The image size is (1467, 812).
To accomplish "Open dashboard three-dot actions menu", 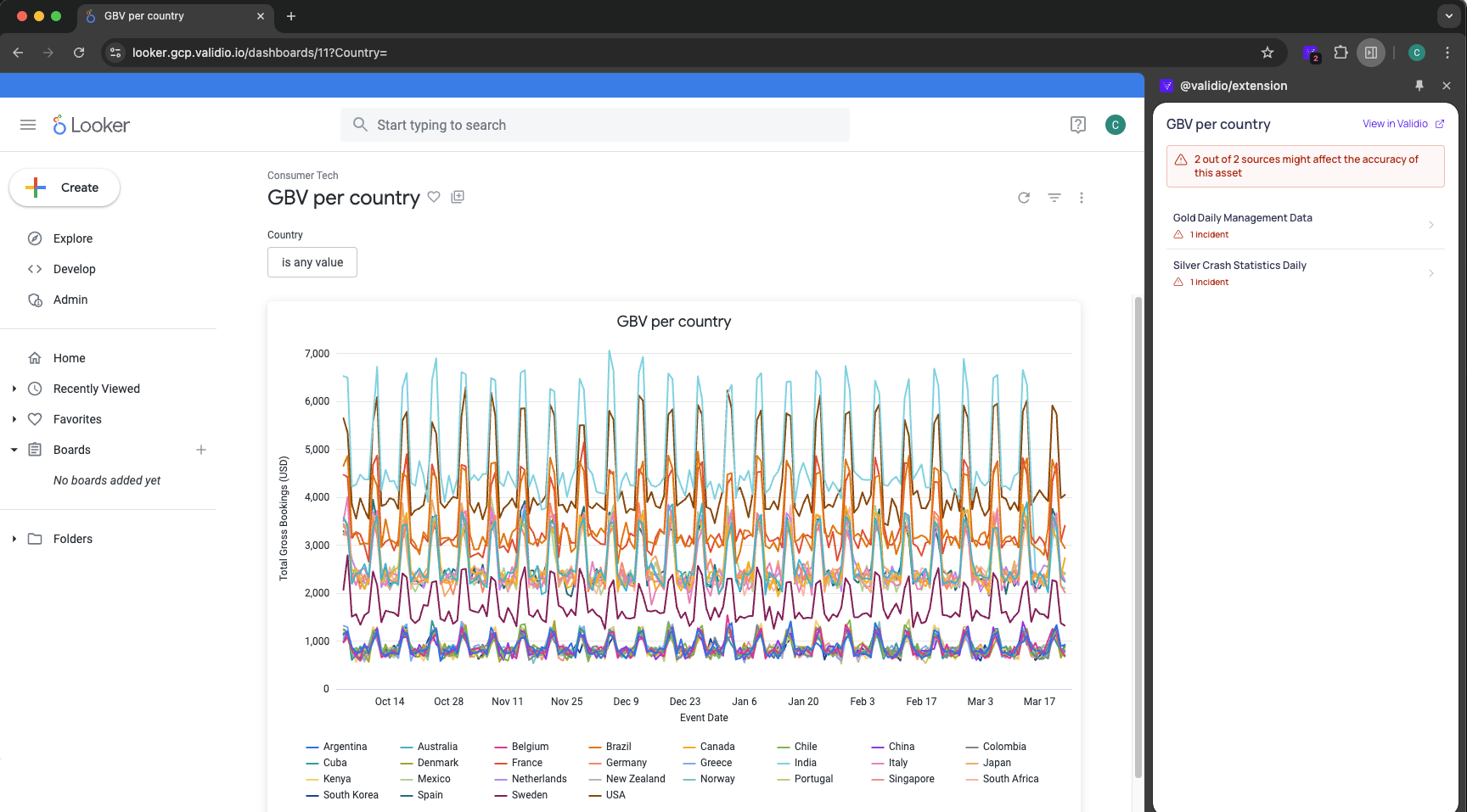I will coord(1082,198).
